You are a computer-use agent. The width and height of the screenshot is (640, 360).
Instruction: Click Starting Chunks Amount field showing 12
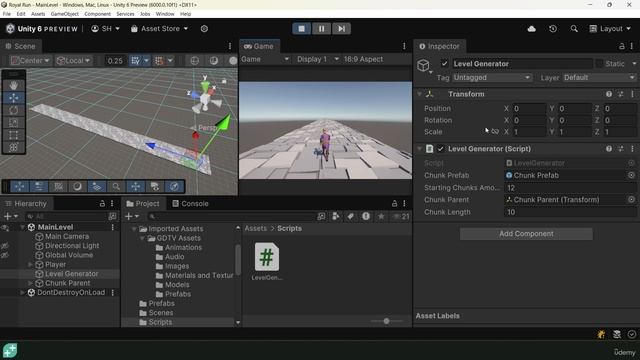tap(570, 188)
